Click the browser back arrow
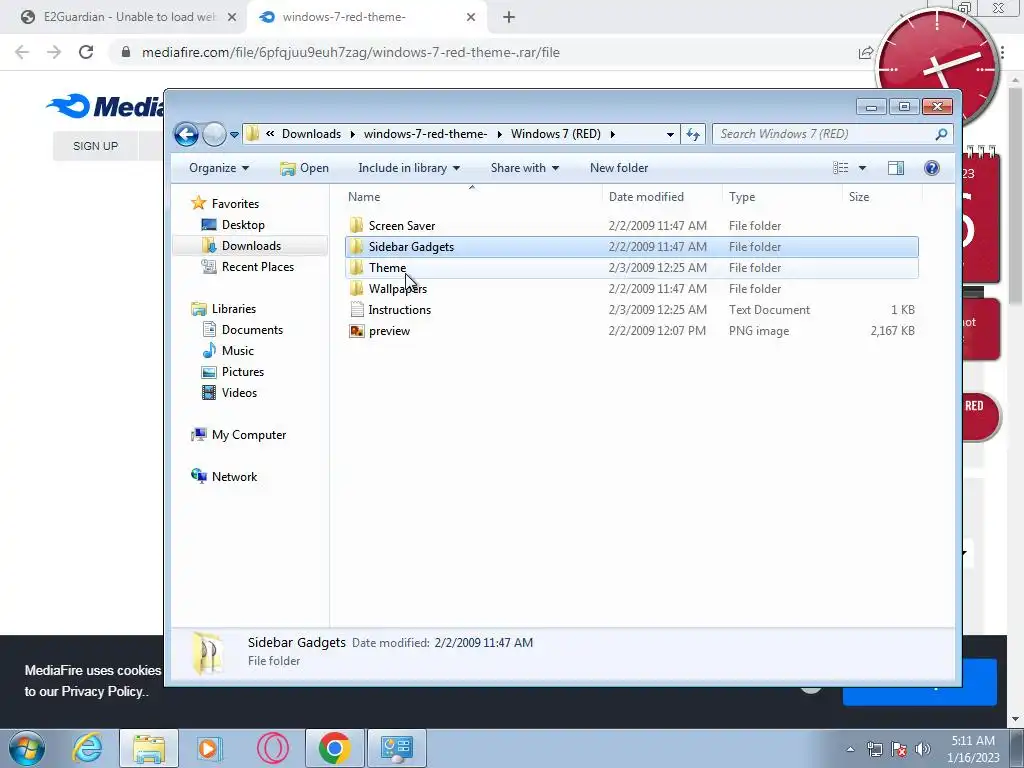 tap(22, 52)
